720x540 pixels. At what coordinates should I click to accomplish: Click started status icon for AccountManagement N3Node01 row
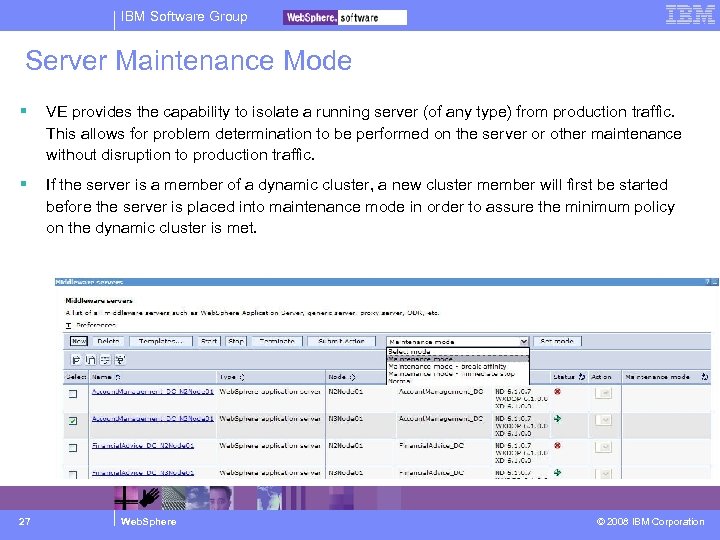pyautogui.click(x=557, y=418)
